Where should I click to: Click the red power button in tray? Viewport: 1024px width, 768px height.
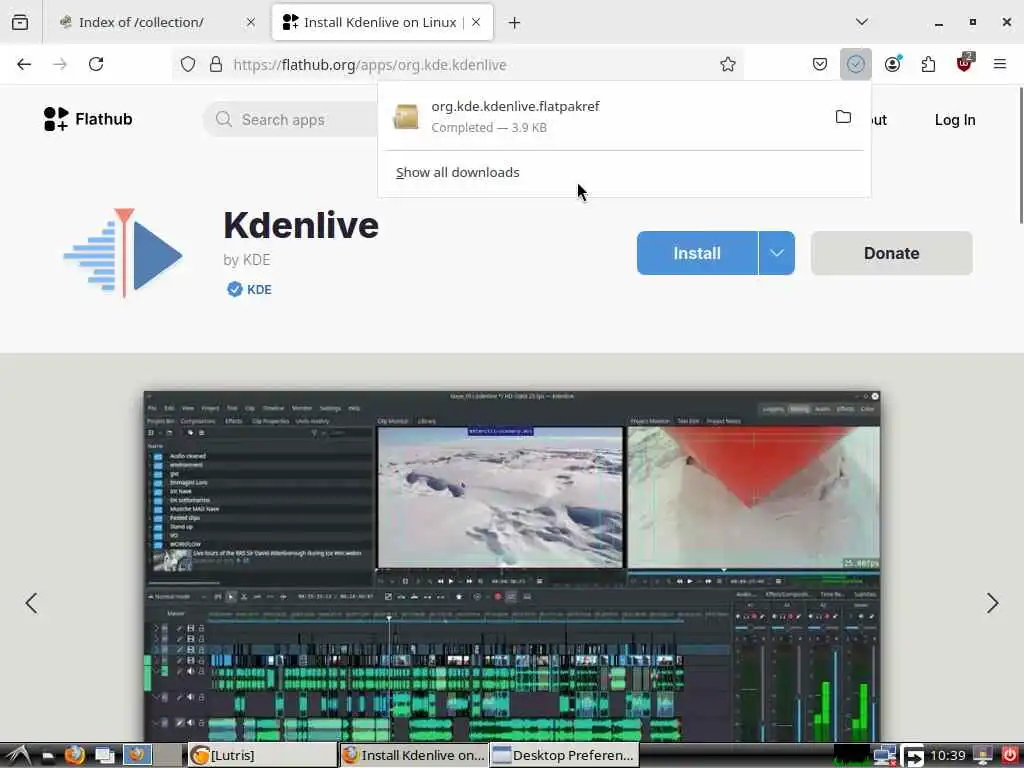(1009, 756)
